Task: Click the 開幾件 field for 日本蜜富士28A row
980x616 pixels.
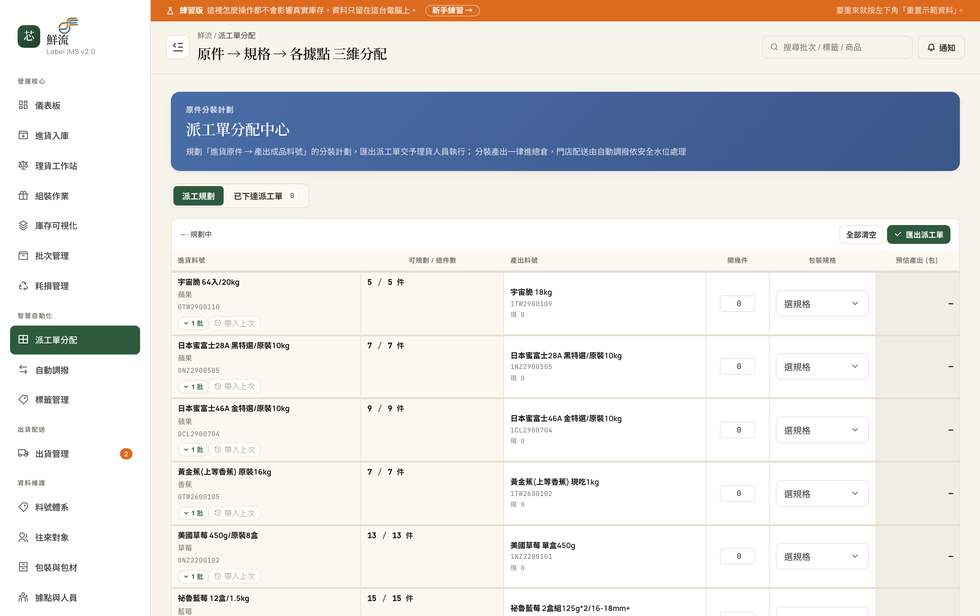Action: click(738, 367)
